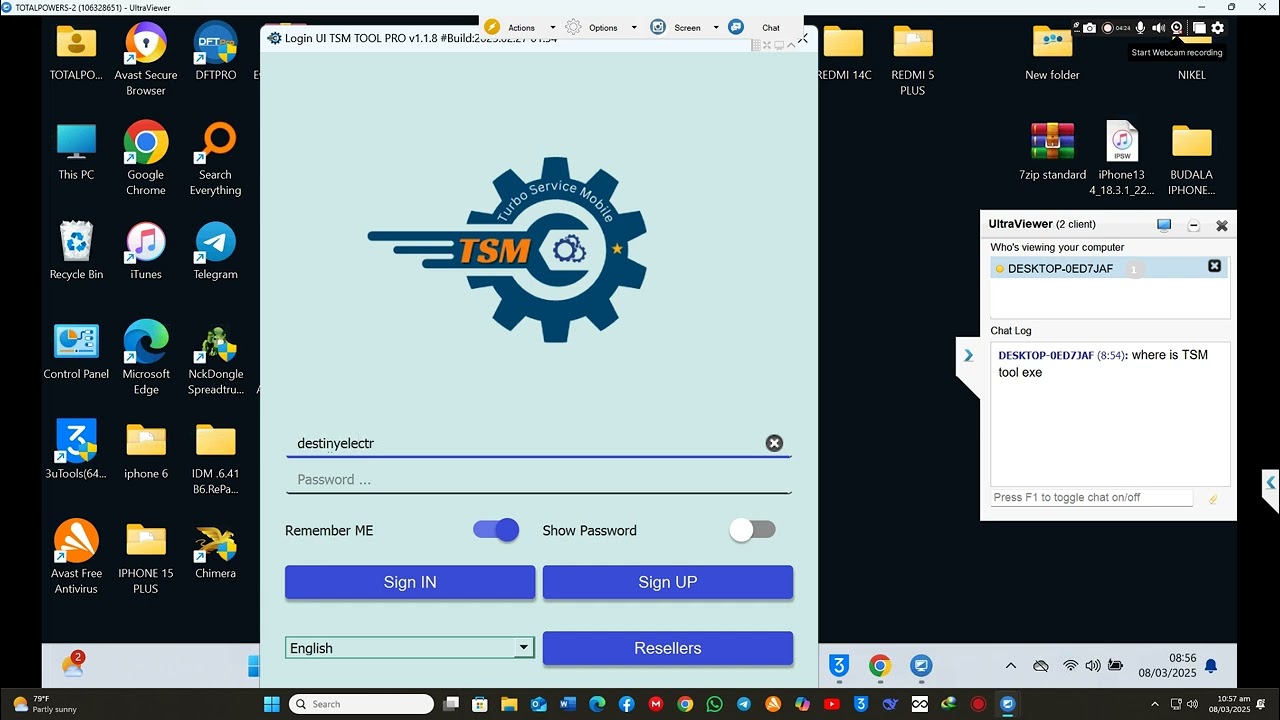Show hidden tray icons on remote taskbar

1010,666
